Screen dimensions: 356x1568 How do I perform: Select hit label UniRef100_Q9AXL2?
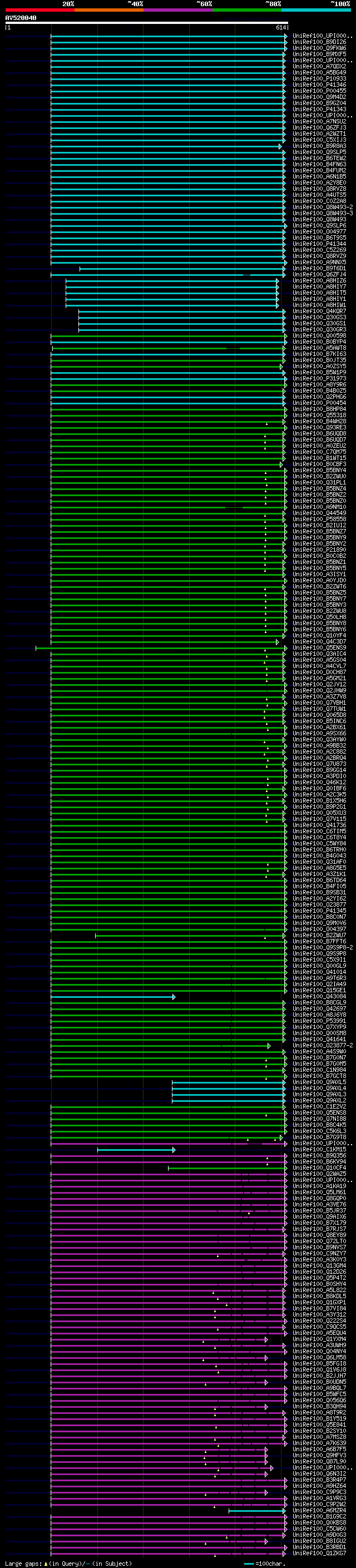pyautogui.click(x=319, y=1101)
